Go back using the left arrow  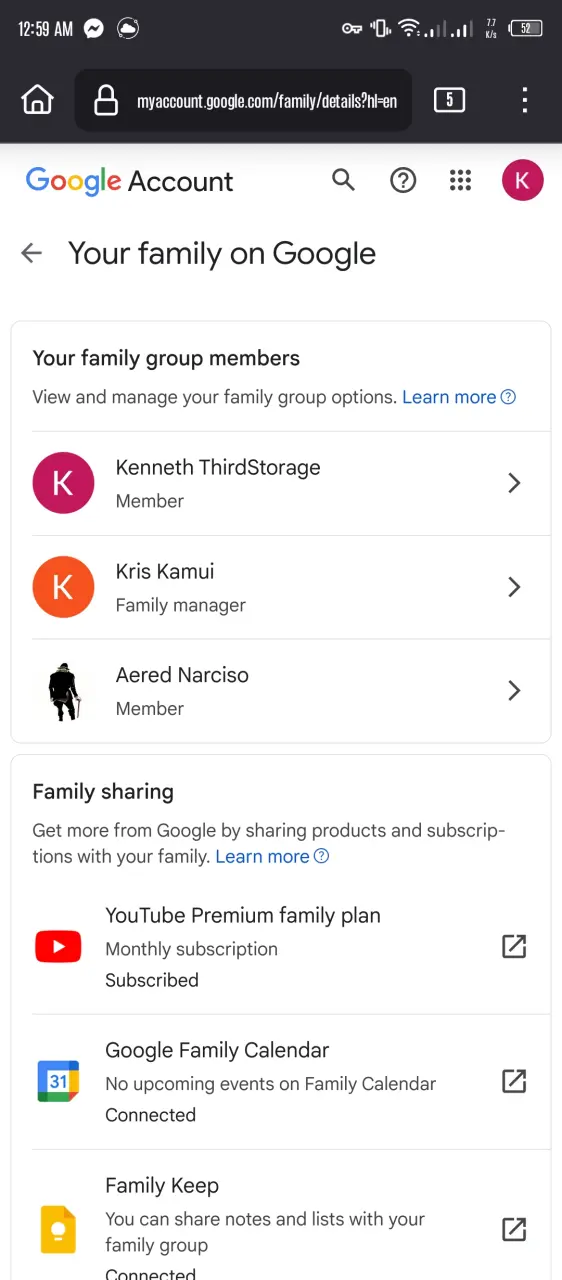click(32, 253)
